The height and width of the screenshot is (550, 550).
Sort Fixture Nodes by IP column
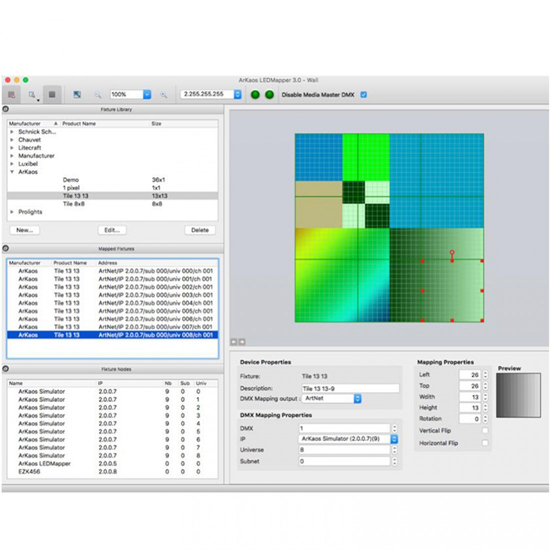100,383
